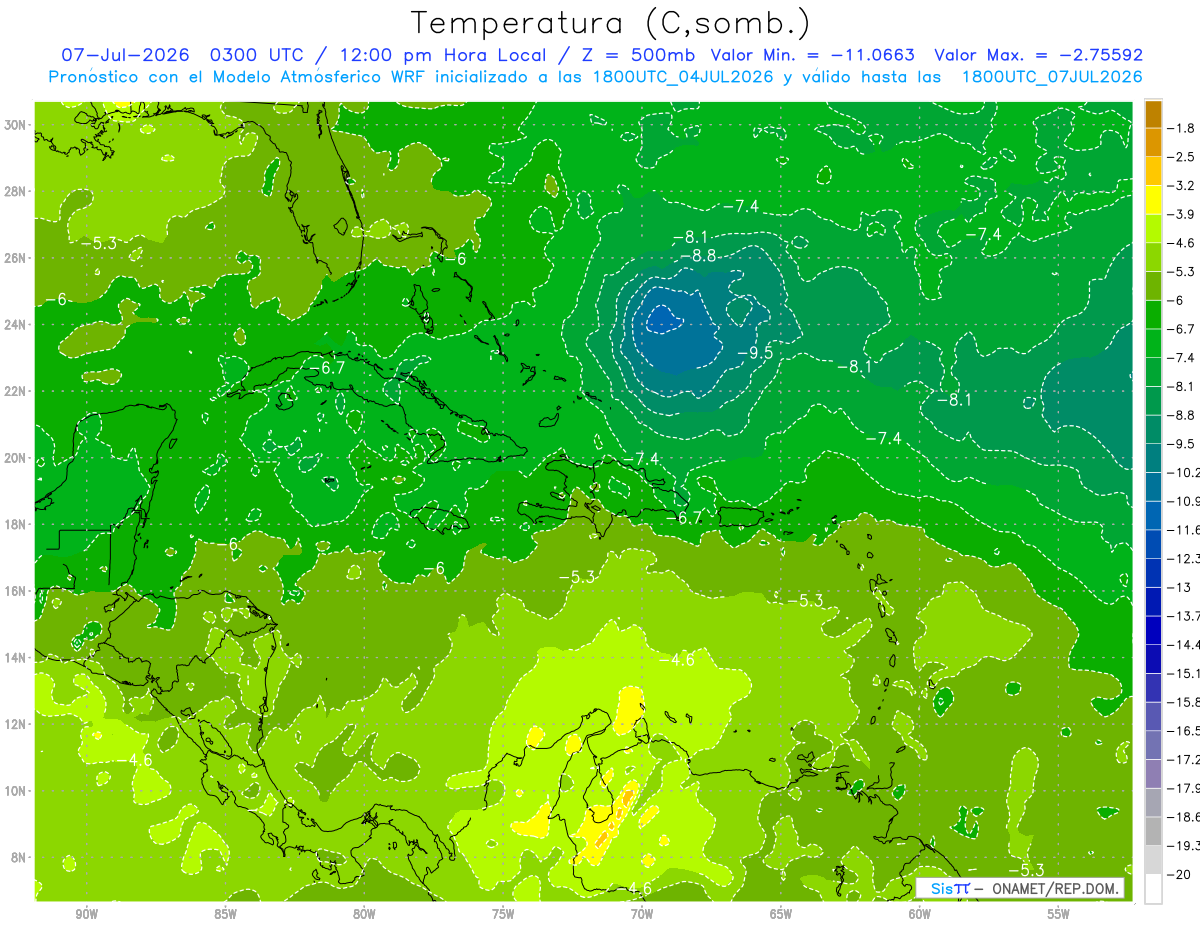Click the "28N" latitude axis label
This screenshot has height=927, width=1200.
(x=17, y=191)
